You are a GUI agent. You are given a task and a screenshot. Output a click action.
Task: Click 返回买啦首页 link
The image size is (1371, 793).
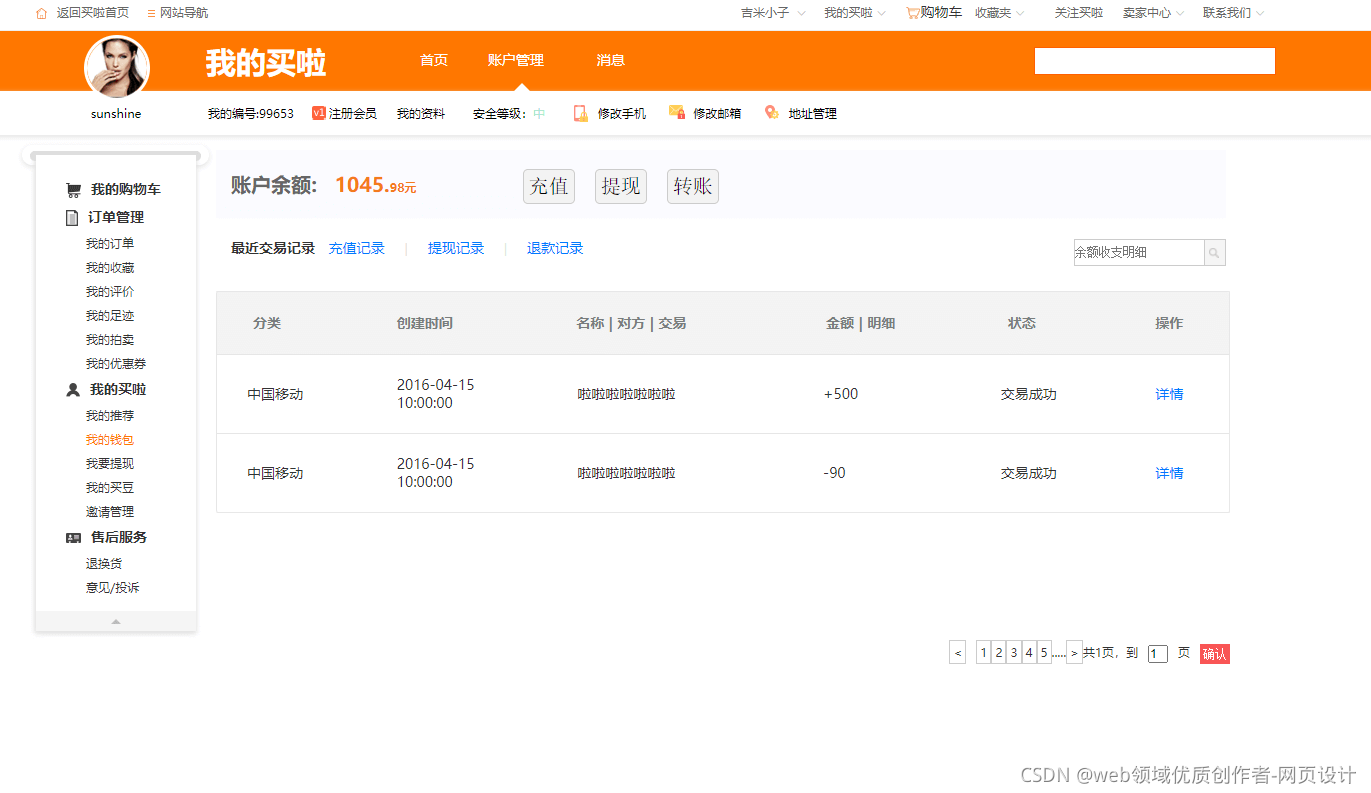click(93, 13)
